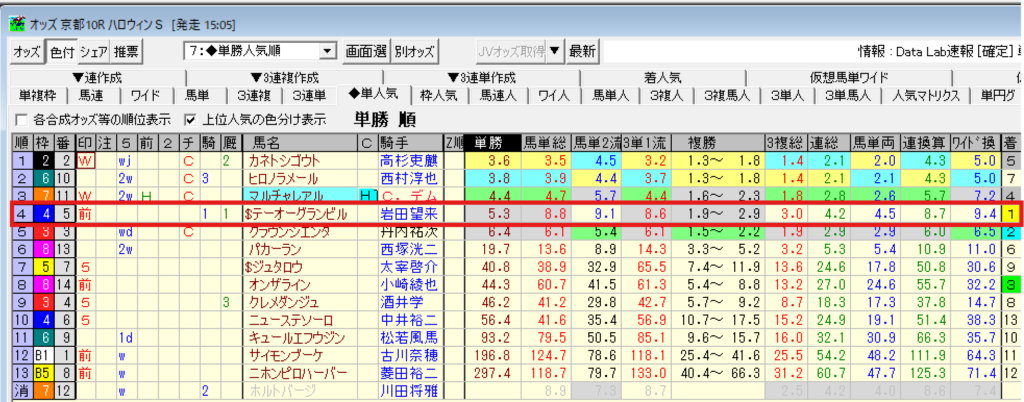Viewport: 1024px width, 402px height.
Task: Expand the ▼3連複作成 section
Action: pos(284,78)
